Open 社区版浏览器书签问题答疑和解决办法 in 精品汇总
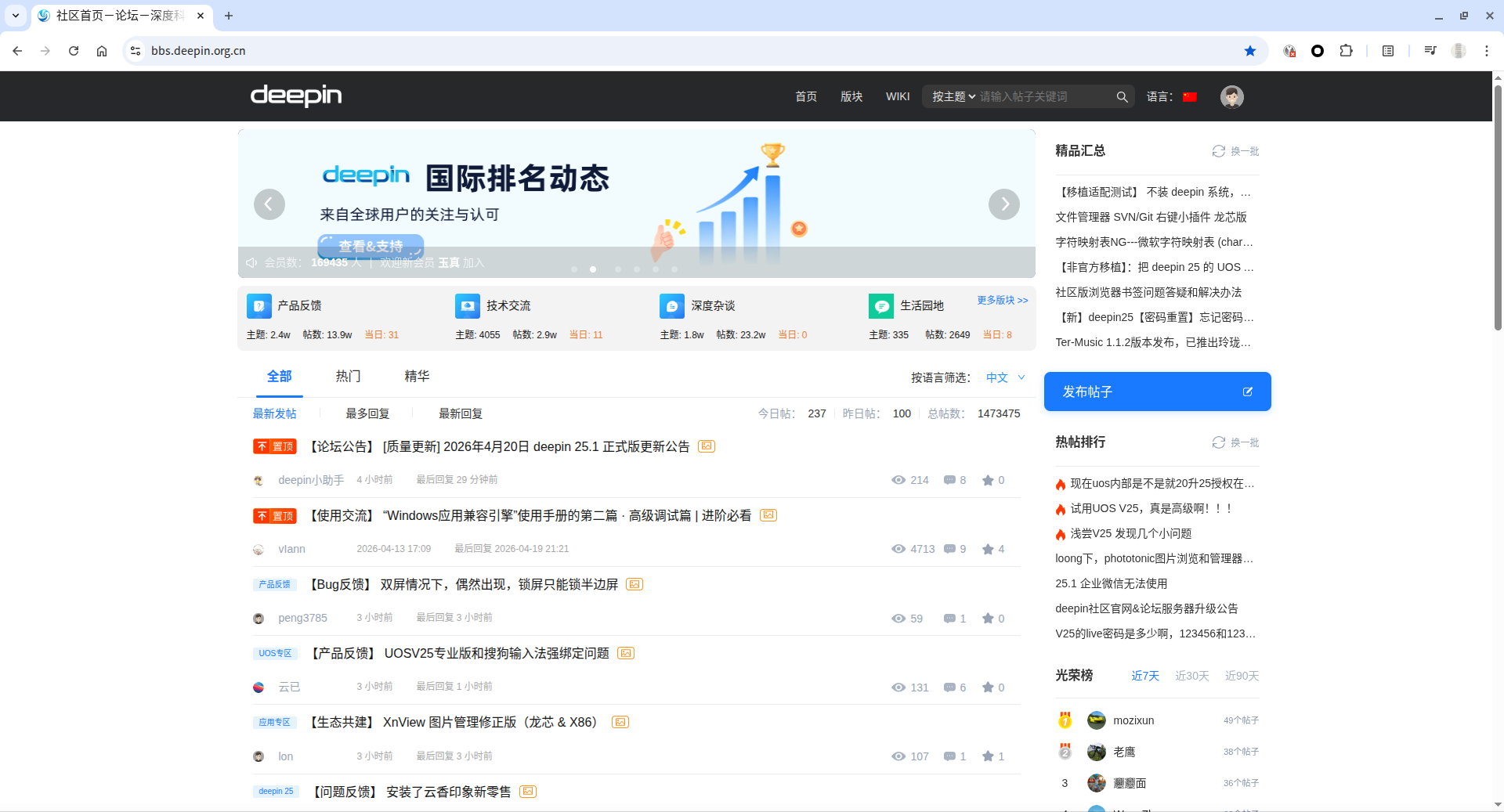 1148,292
